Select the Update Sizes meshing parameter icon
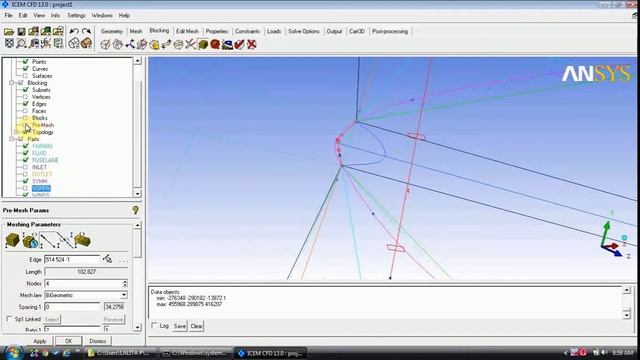Image resolution: width=640 pixels, height=360 pixels. (x=12, y=240)
